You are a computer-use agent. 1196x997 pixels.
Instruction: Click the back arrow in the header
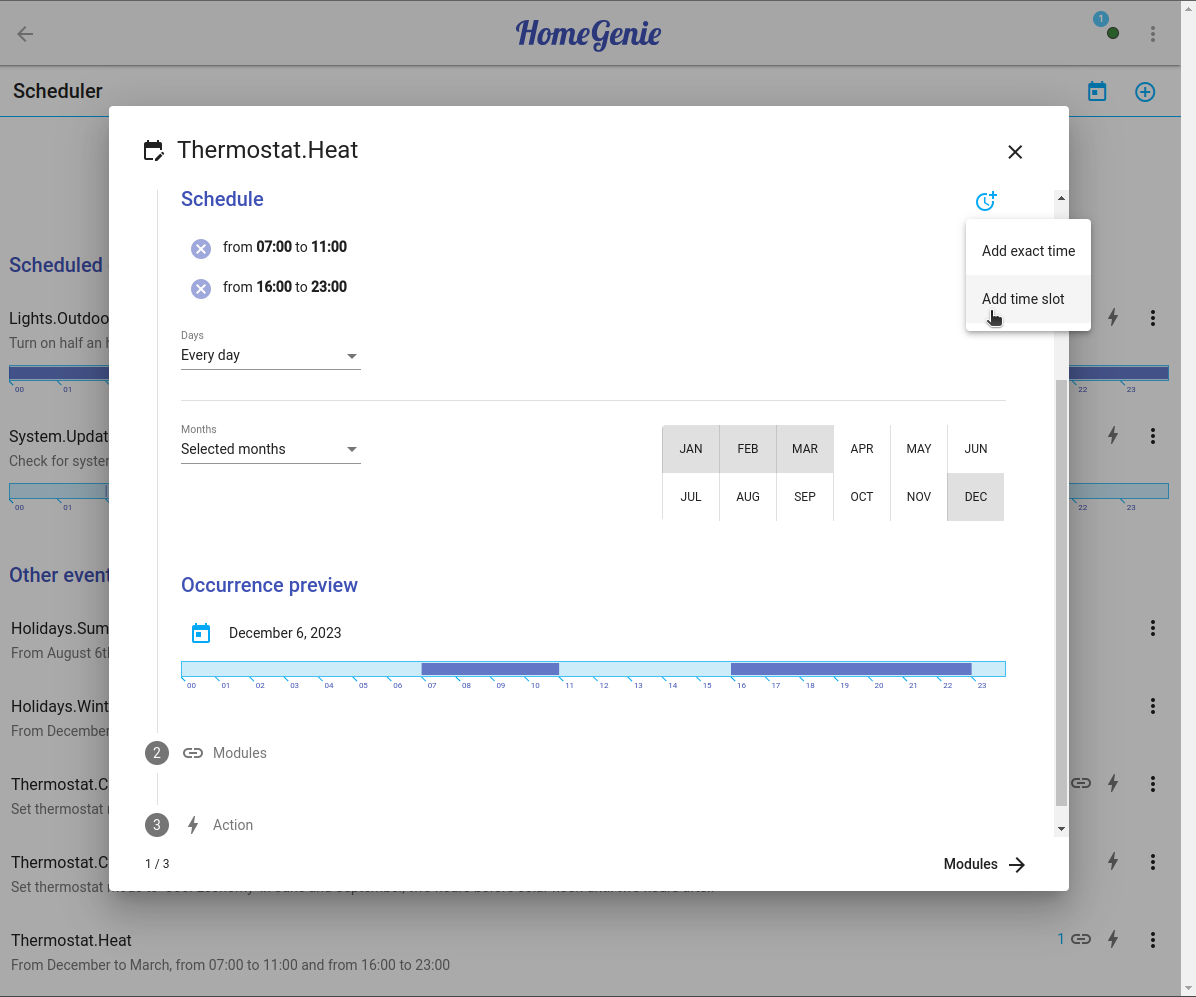click(25, 34)
